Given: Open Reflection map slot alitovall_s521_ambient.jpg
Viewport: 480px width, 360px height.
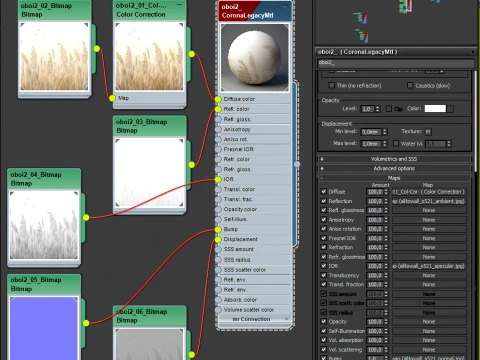Looking at the screenshot, I should [428, 201].
